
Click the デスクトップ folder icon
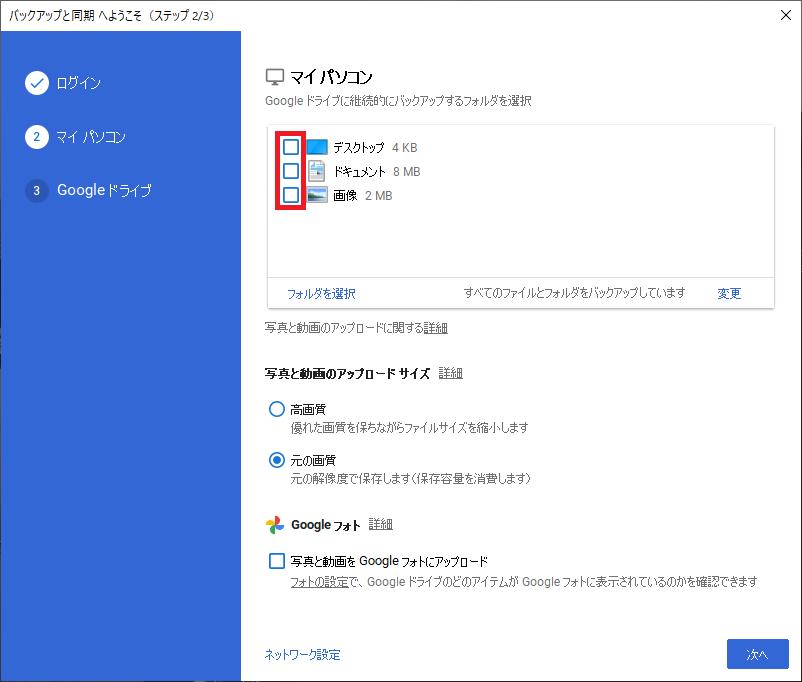click(317, 147)
